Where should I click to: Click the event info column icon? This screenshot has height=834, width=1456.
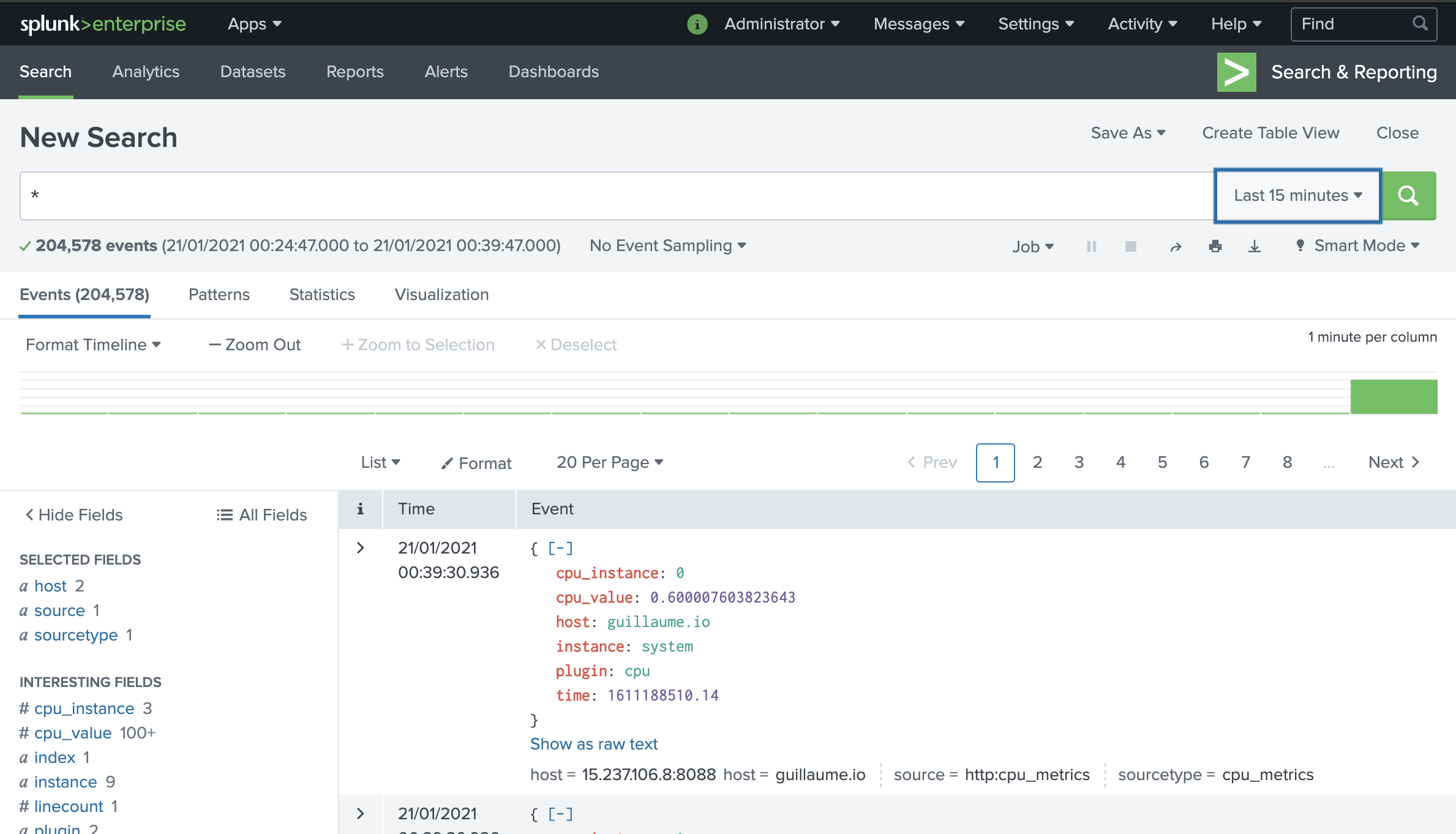pos(361,509)
